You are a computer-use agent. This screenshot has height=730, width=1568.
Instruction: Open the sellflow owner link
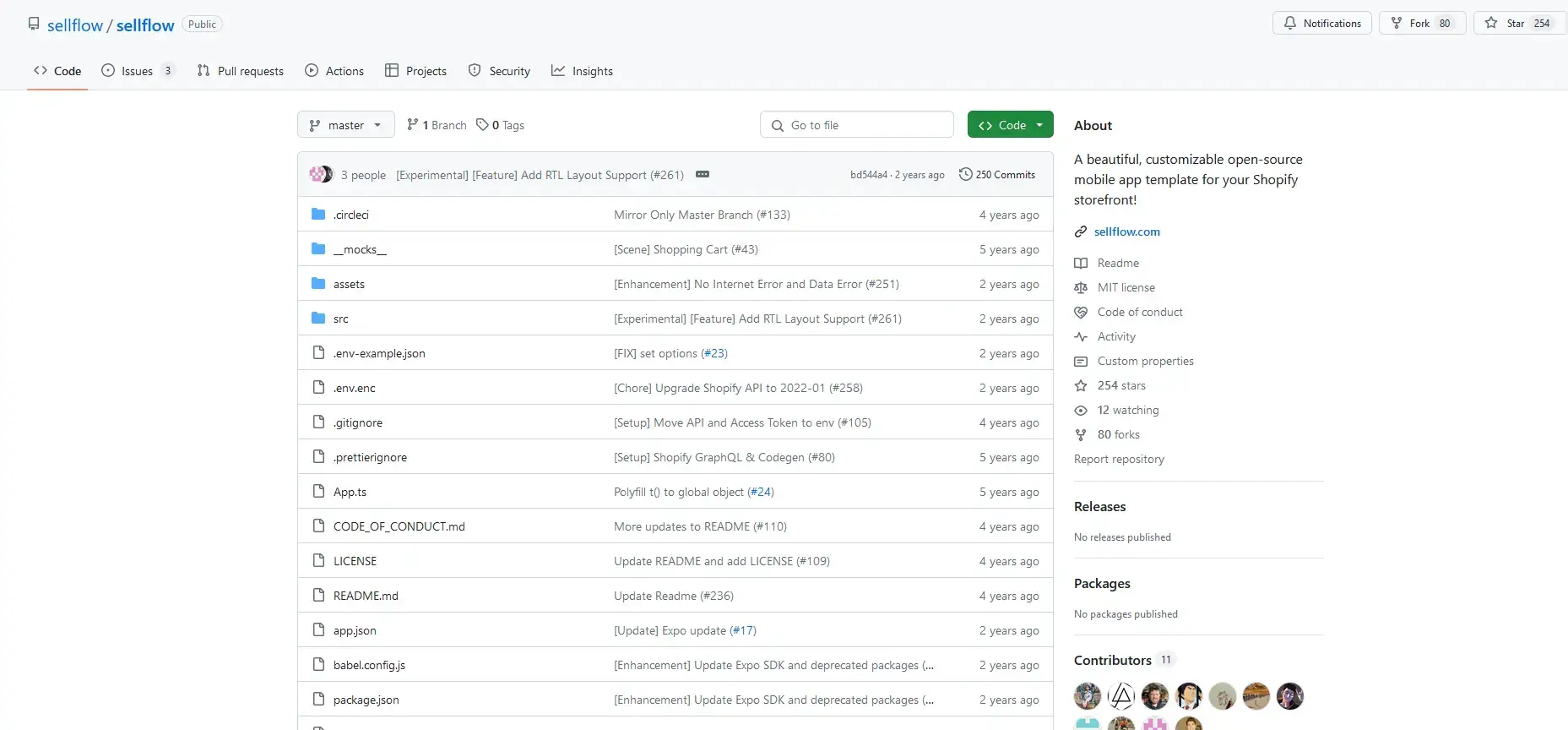point(74,25)
